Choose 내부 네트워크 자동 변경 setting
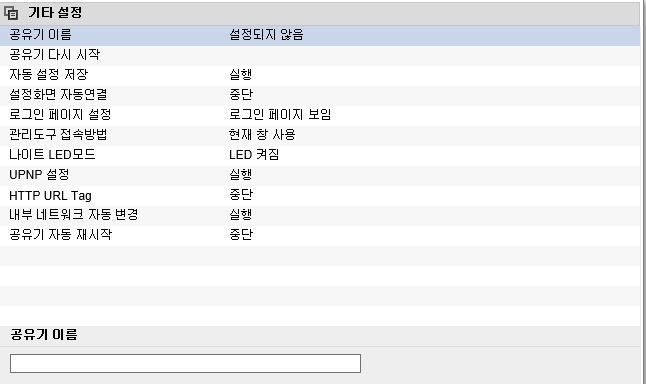Image resolution: width=646 pixels, height=384 pixels. 320,215
